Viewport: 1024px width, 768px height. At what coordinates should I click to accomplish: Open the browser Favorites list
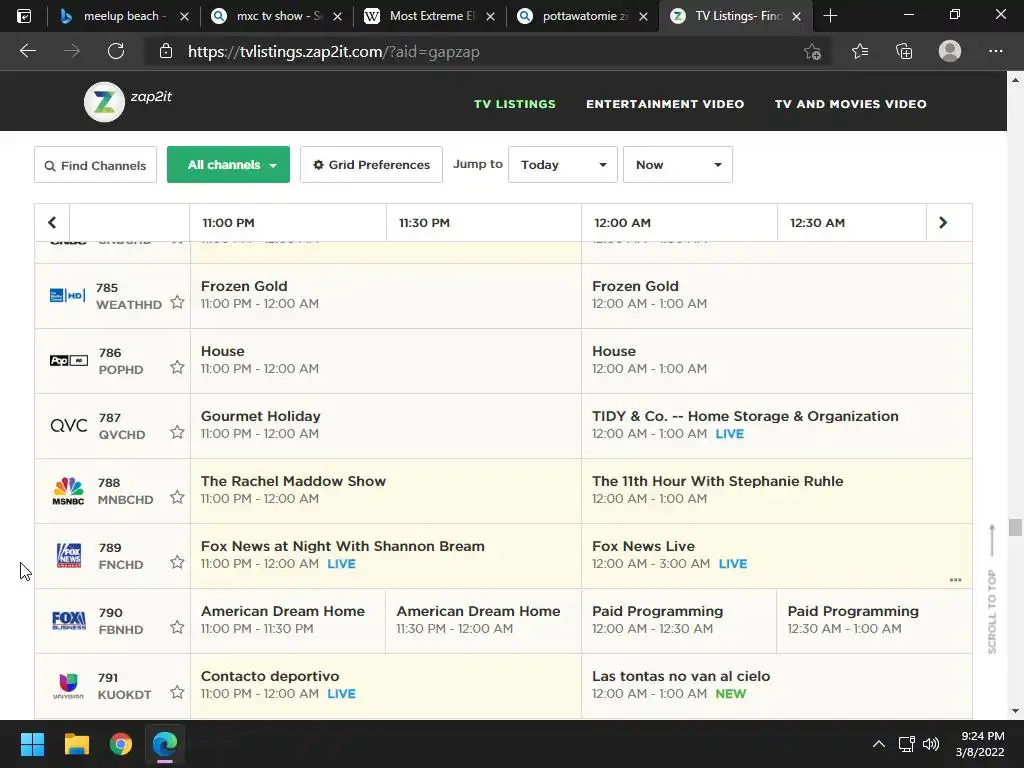[x=860, y=51]
